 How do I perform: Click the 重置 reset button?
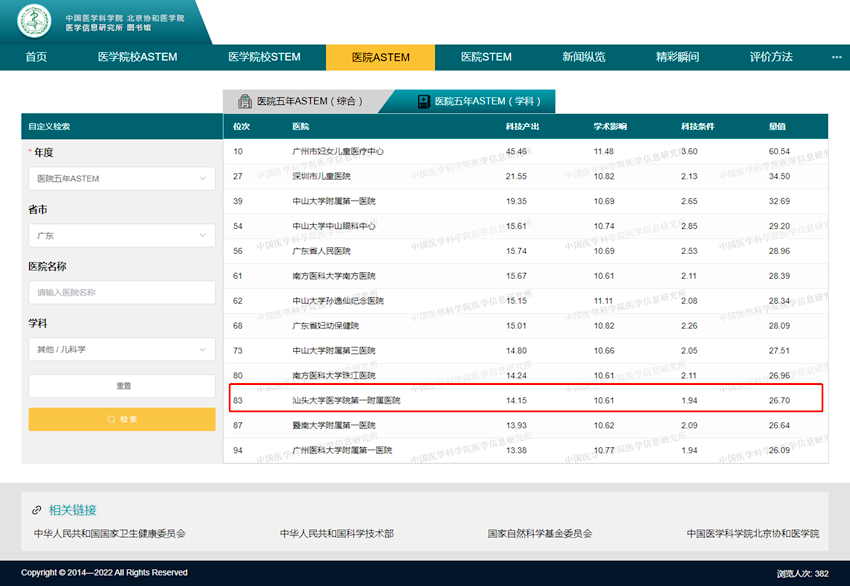[122, 386]
